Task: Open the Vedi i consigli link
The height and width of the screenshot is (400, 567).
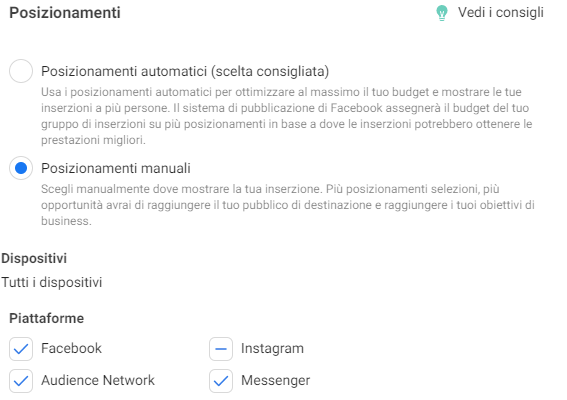Action: tap(500, 12)
